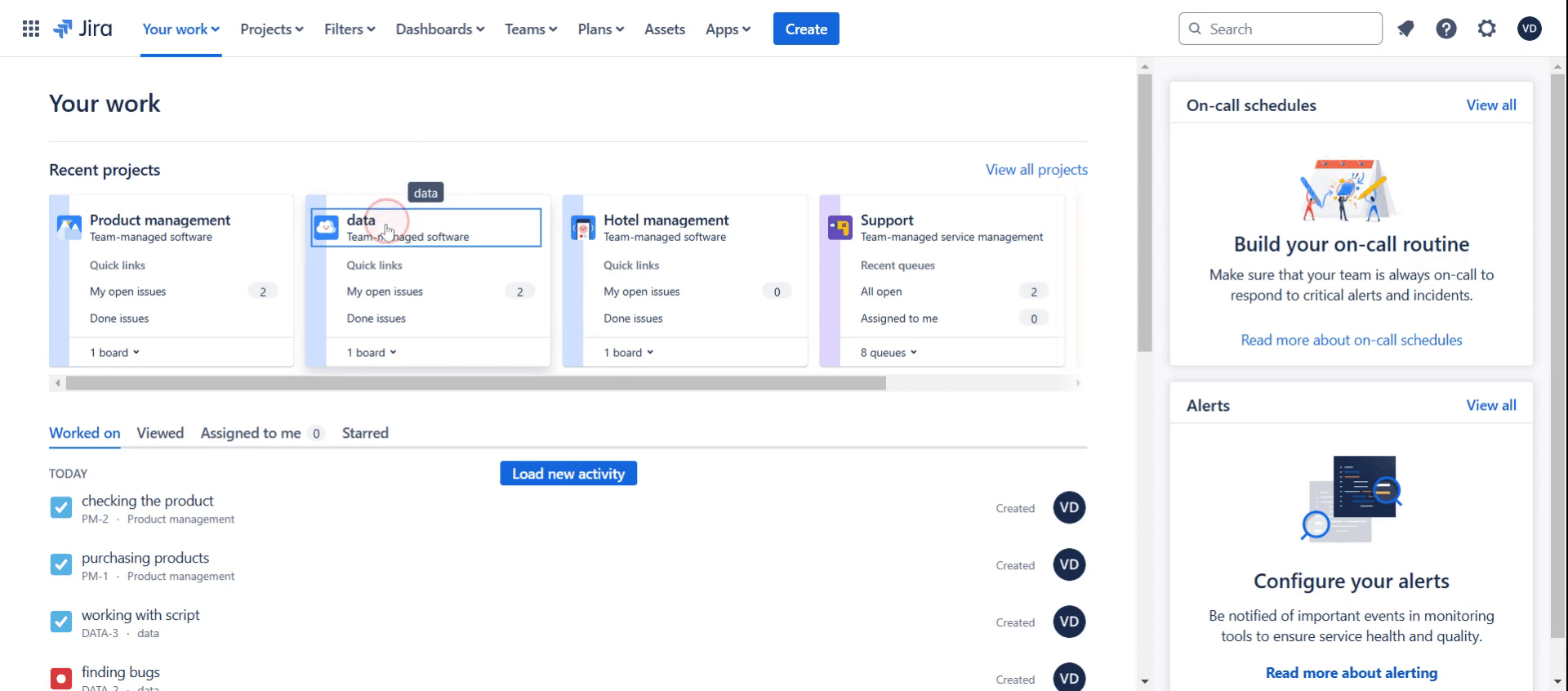1568x691 pixels.
Task: Click Load new activity button
Action: 568,474
